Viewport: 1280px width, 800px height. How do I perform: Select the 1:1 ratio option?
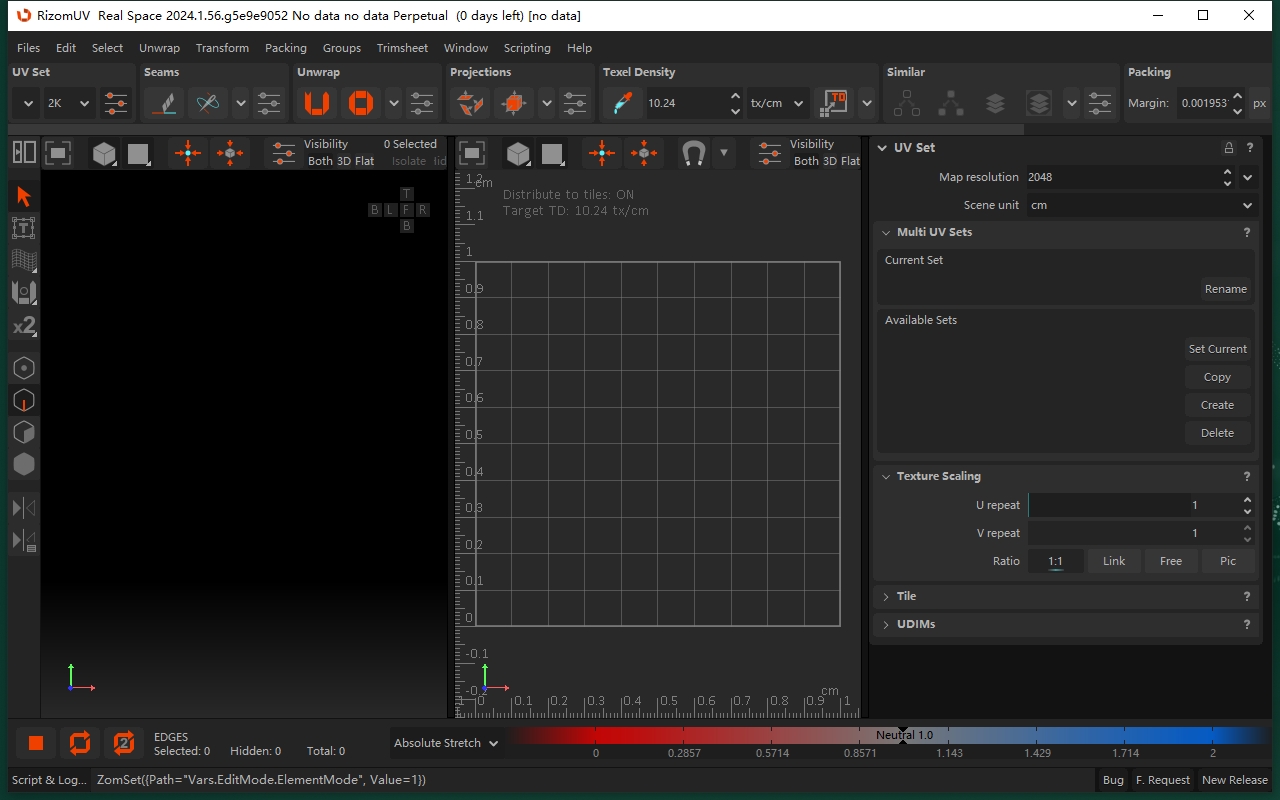click(1056, 561)
